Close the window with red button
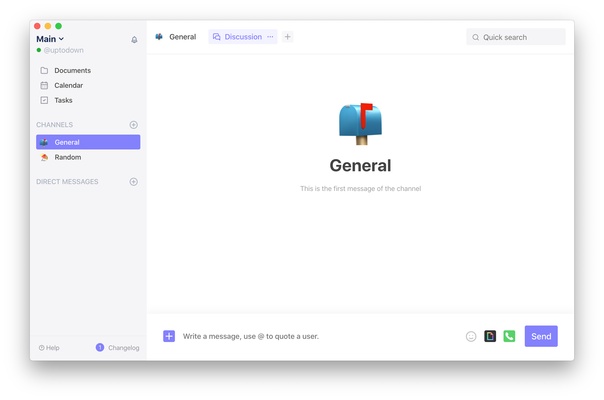Image resolution: width=604 pixels, height=400 pixels. click(x=37, y=26)
